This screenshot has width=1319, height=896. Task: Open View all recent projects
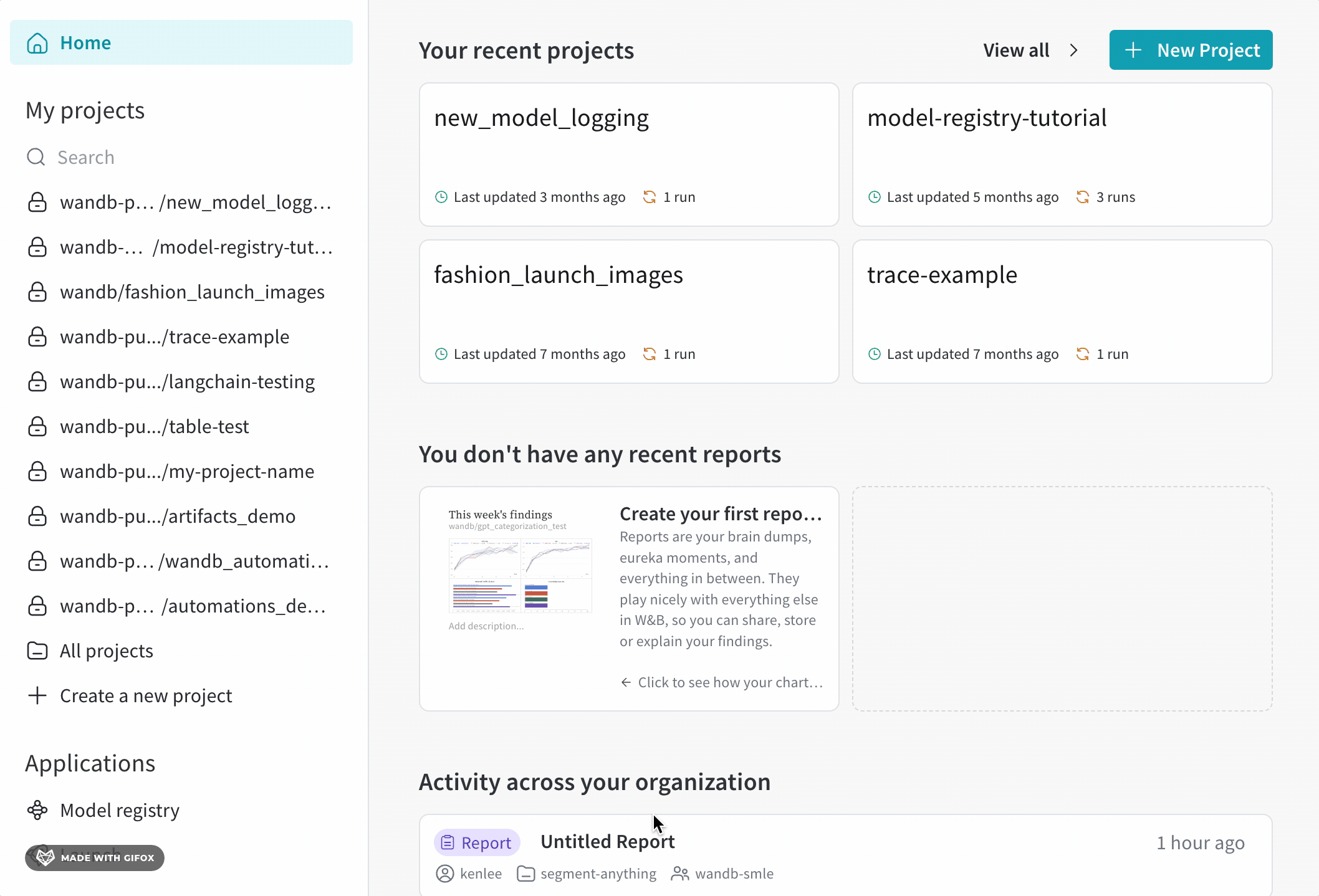coord(1017,50)
